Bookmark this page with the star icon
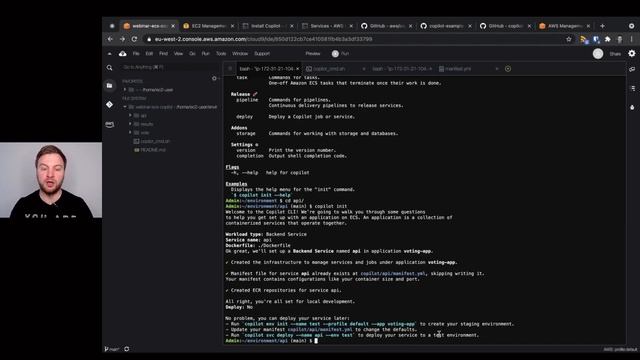This screenshot has height=360, width=640. tap(569, 39)
